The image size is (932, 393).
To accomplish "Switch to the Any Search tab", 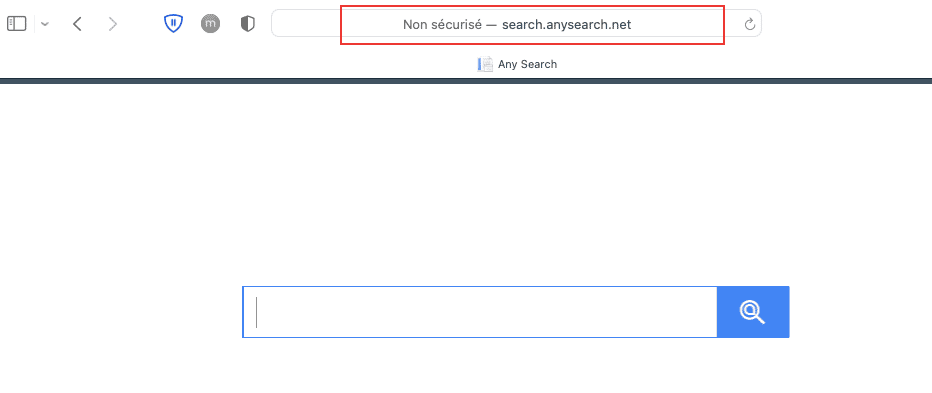I will click(x=517, y=64).
